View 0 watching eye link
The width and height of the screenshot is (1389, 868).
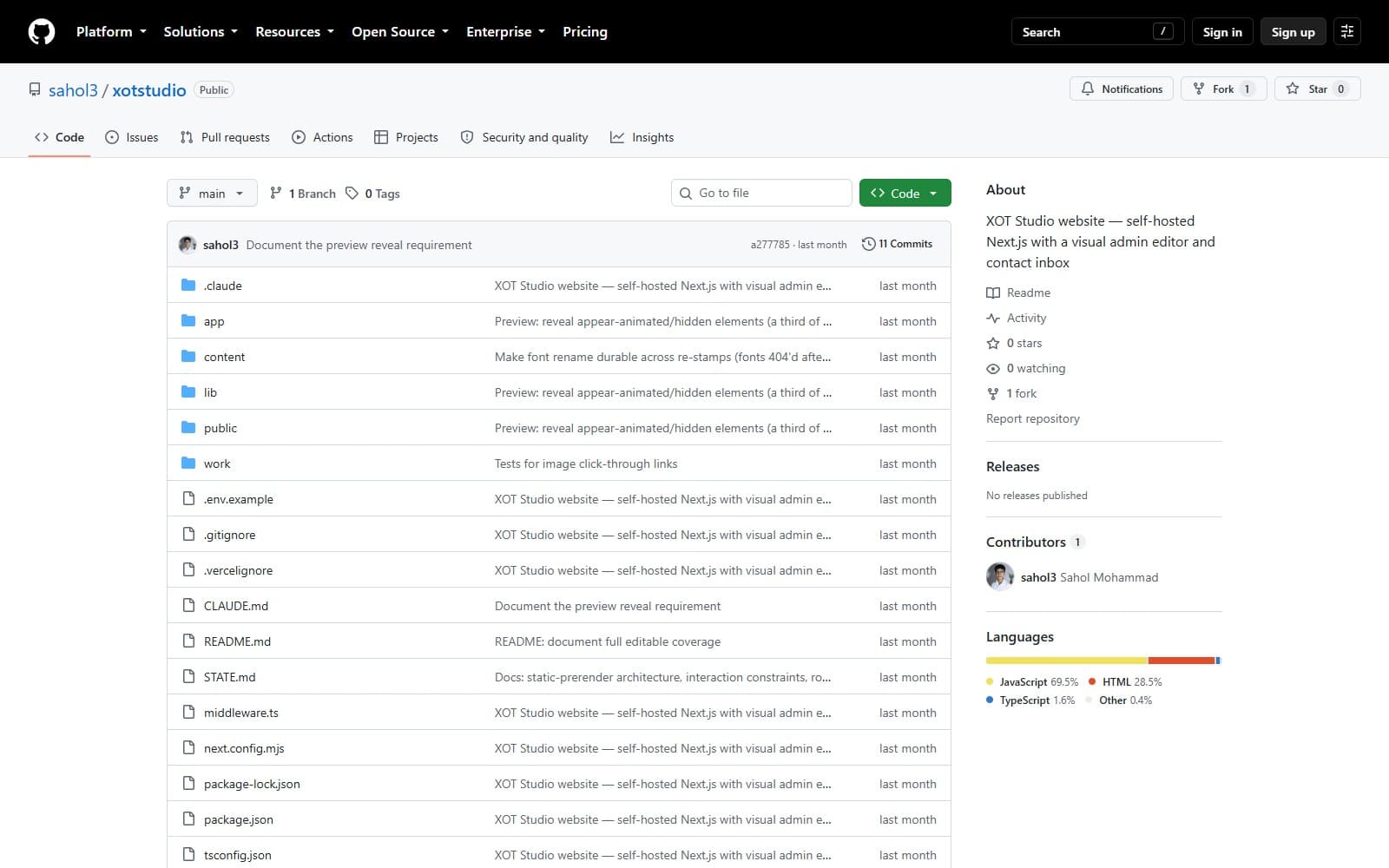coord(1026,368)
